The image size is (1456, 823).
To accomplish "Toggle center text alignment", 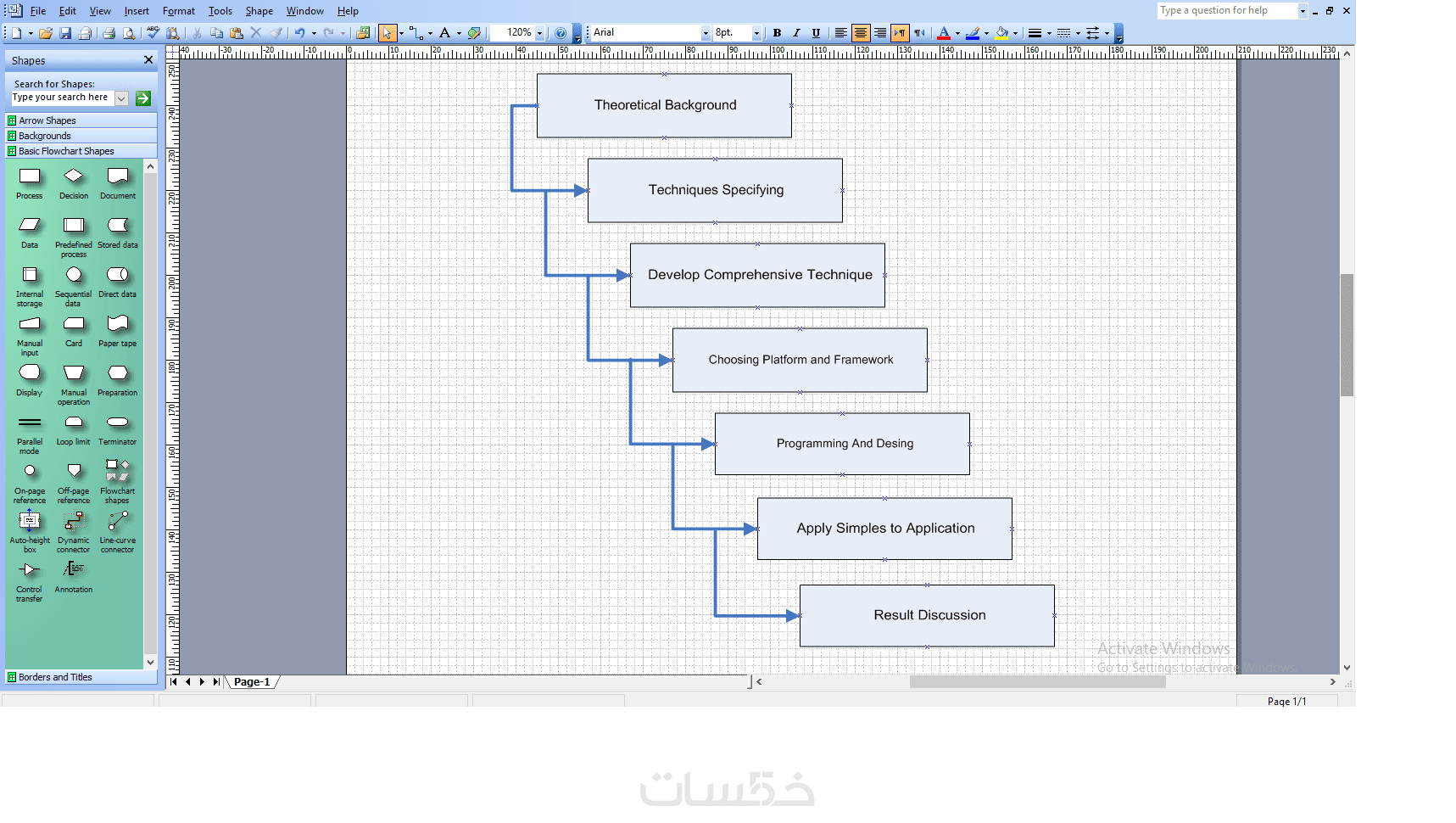I will tap(861, 33).
